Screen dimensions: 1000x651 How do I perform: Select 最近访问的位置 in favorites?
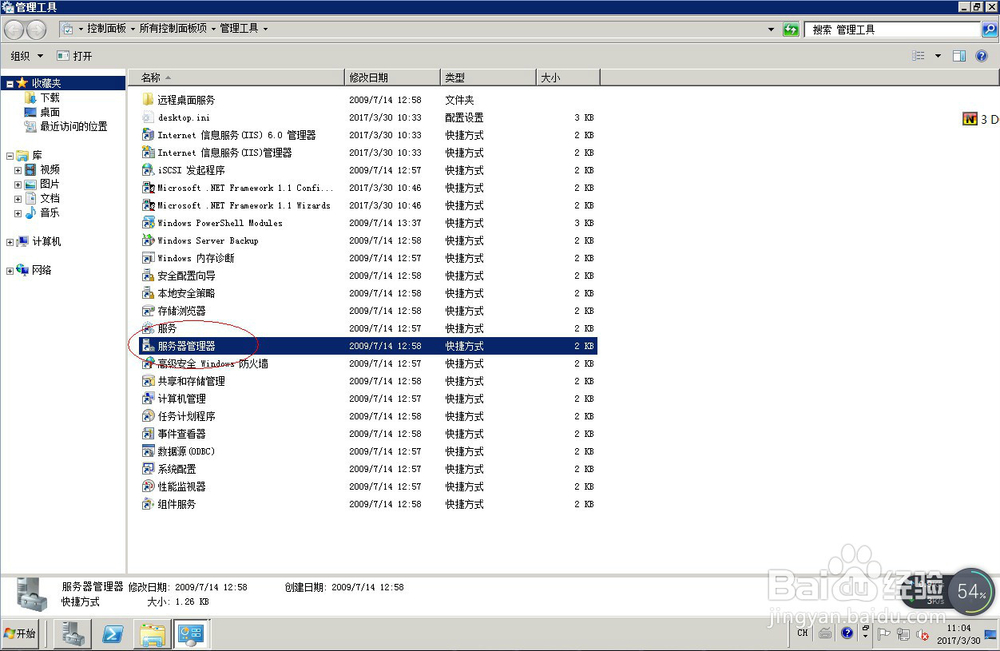coord(73,126)
